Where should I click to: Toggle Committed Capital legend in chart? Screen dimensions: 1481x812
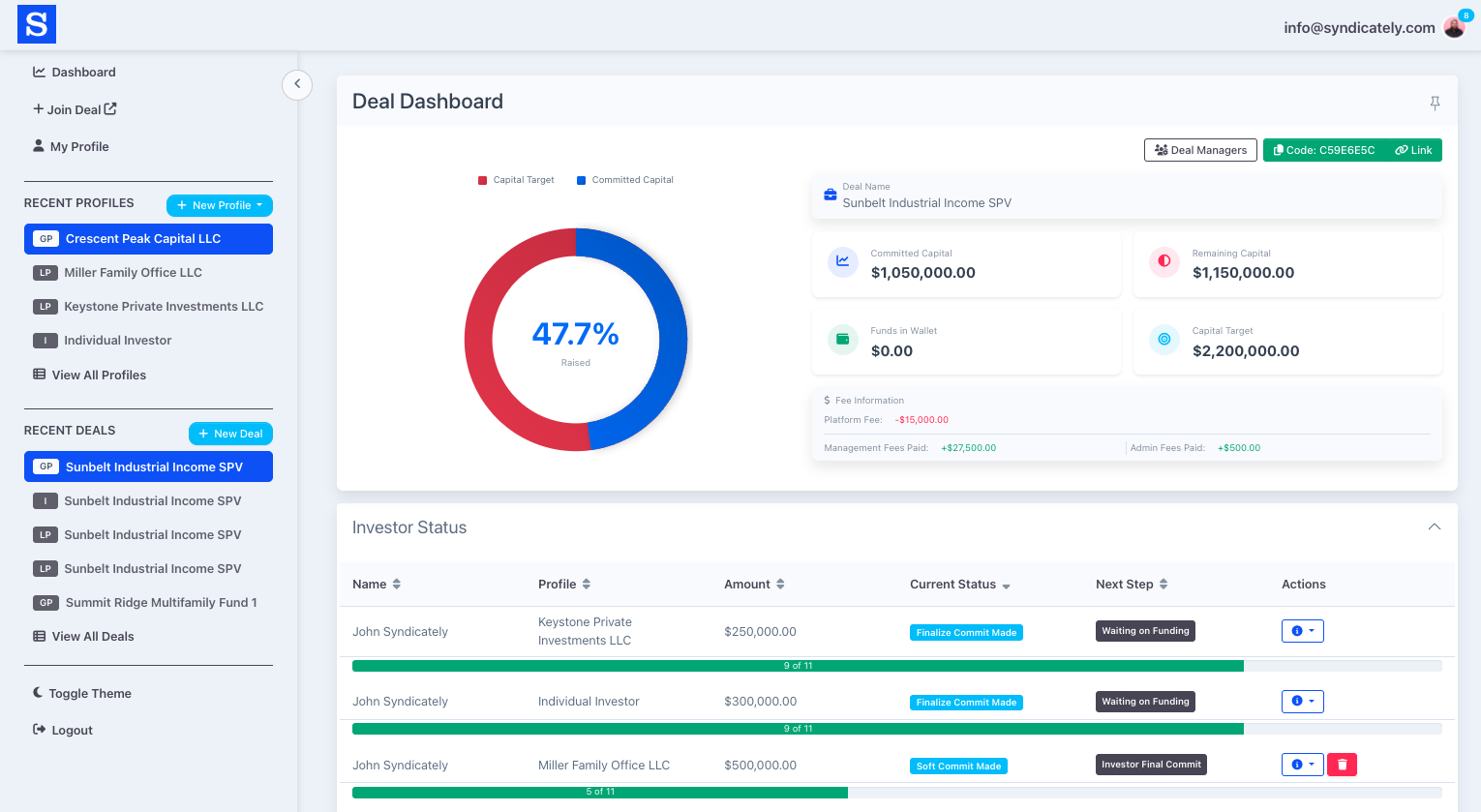click(x=624, y=180)
